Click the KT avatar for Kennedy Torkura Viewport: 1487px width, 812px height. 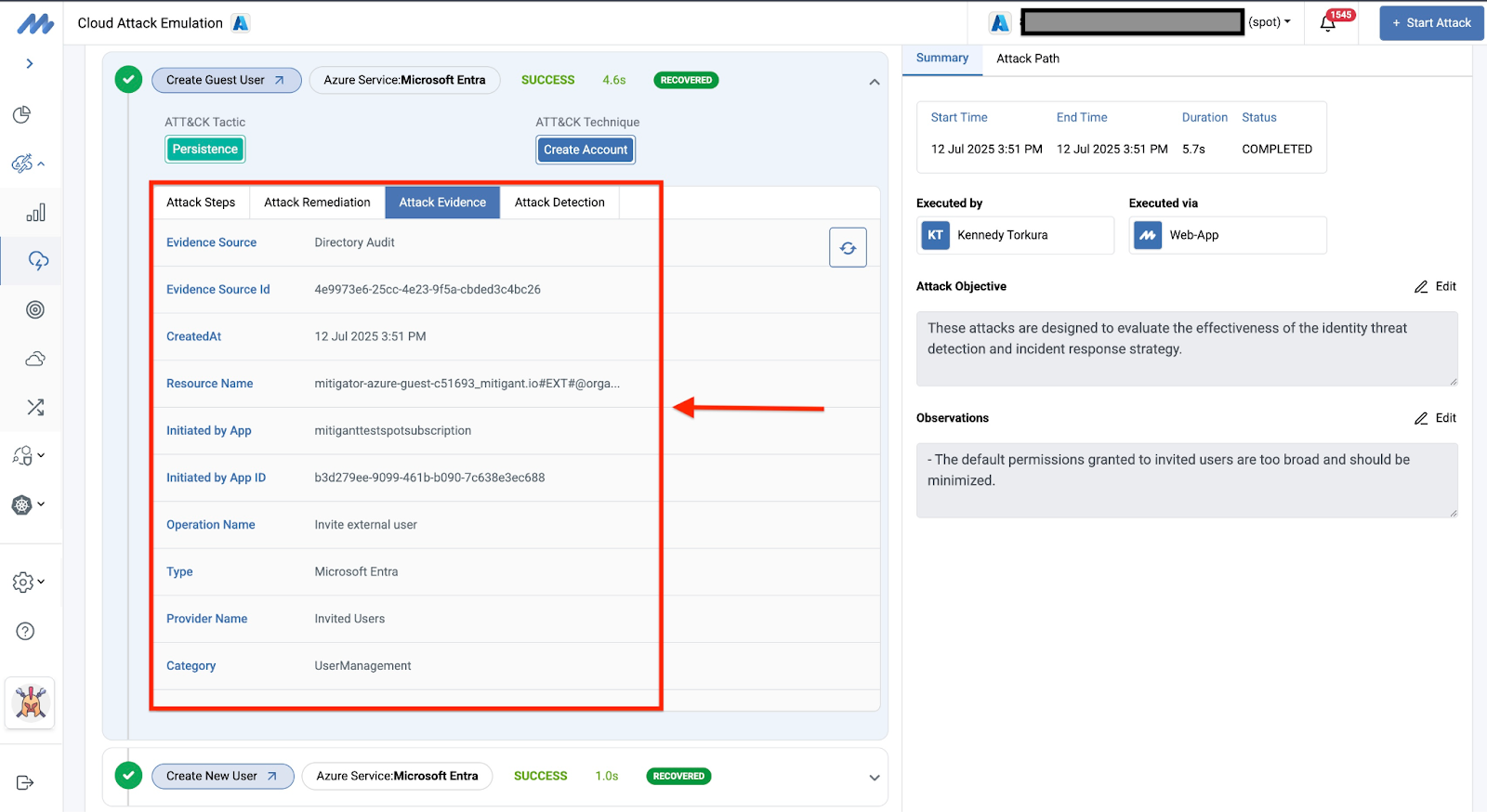click(935, 235)
